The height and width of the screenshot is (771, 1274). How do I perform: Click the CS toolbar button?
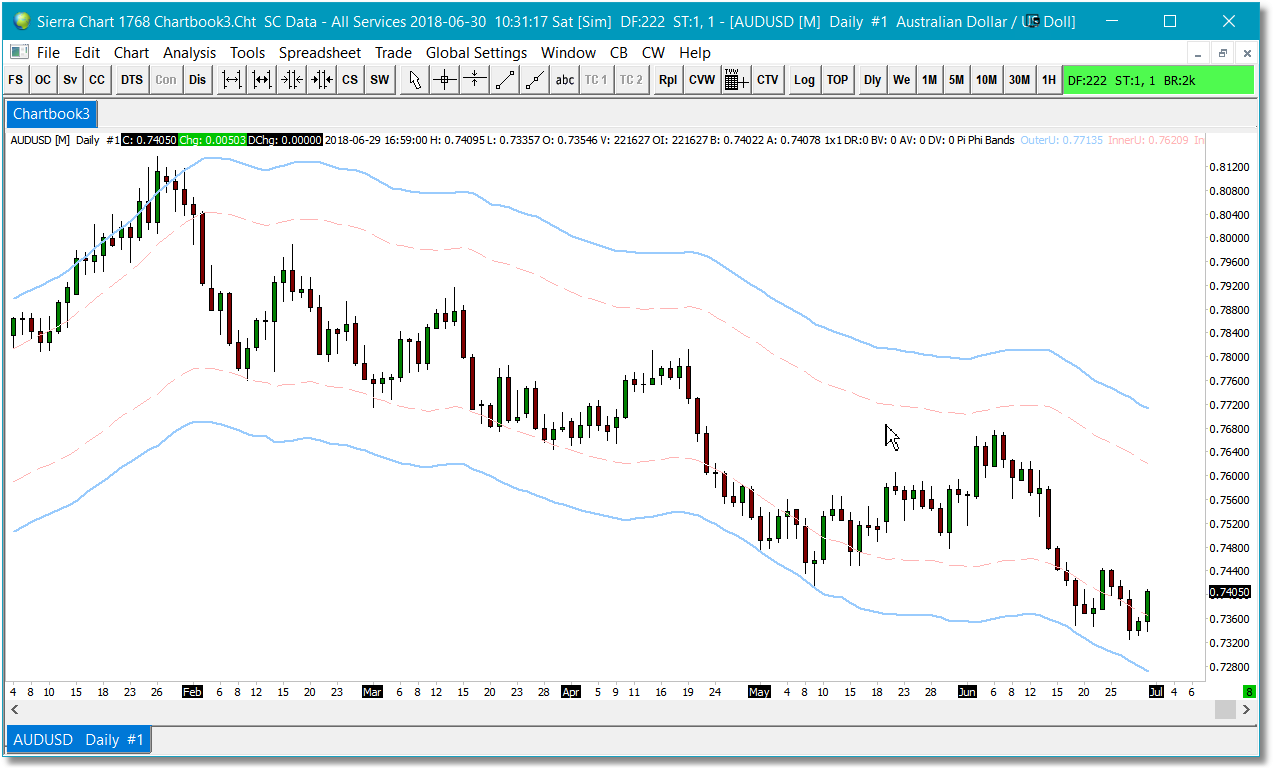click(350, 80)
